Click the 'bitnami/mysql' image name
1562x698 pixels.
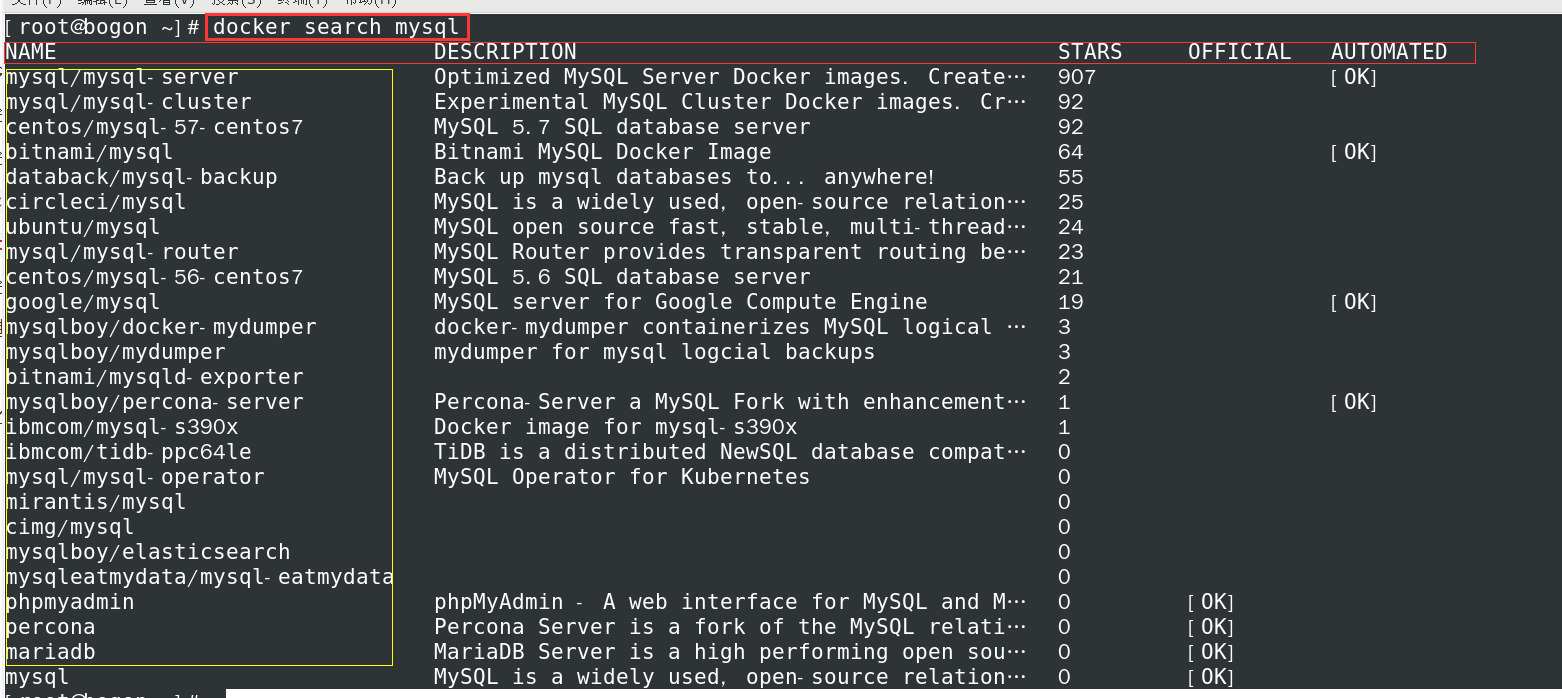pos(89,152)
